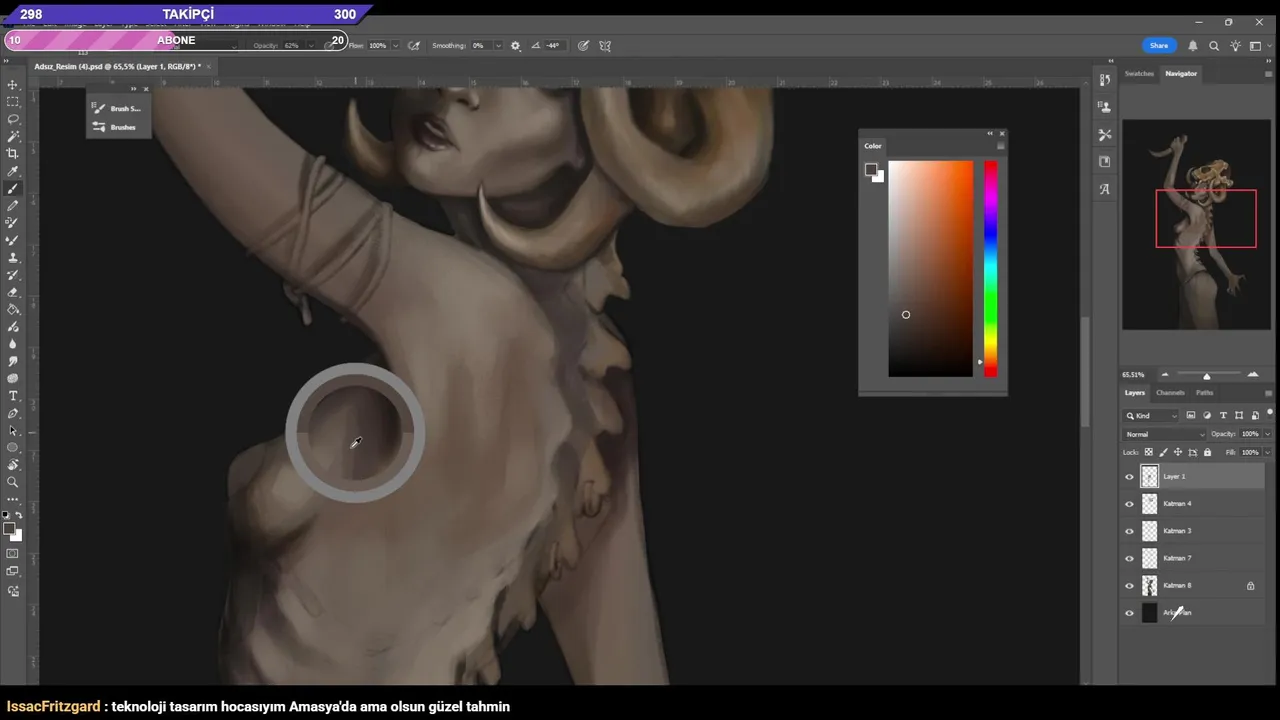1280x720 pixels.
Task: Select the Hand tool
Action: 13,465
